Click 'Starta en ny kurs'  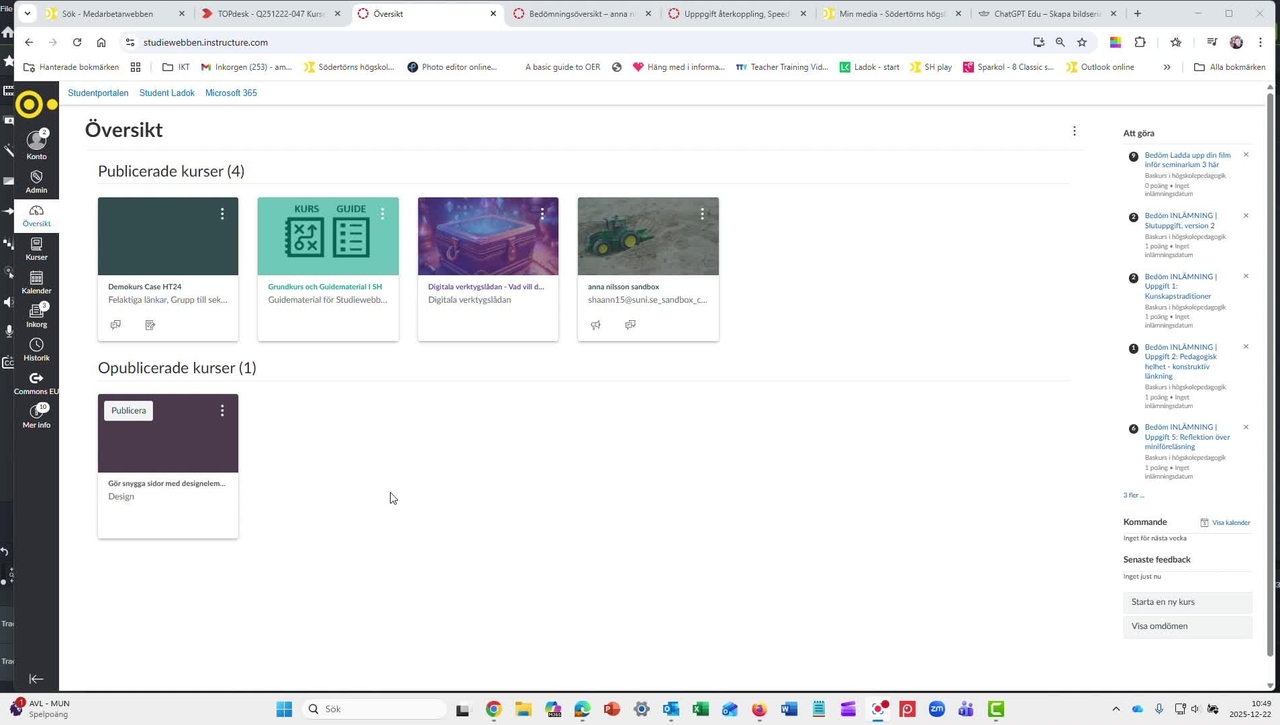(x=1162, y=601)
